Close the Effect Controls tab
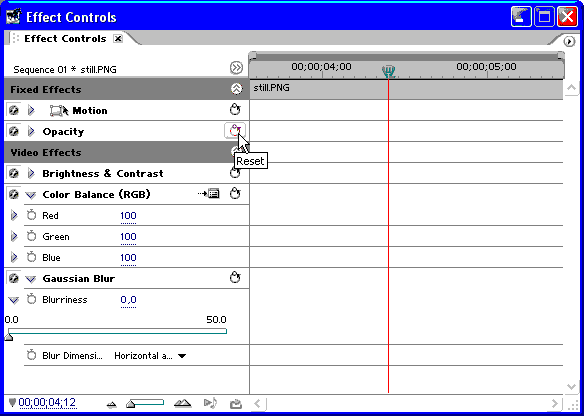This screenshot has width=584, height=416. click(x=118, y=39)
